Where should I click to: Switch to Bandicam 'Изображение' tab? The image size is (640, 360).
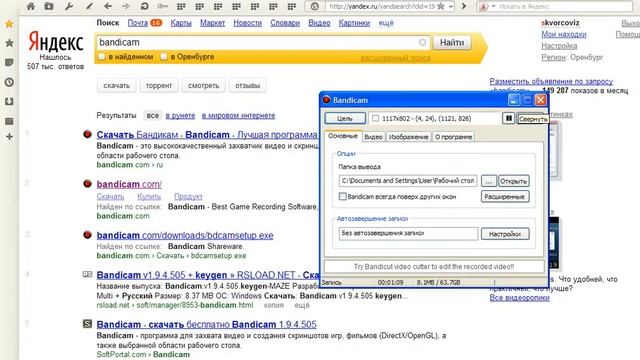click(x=409, y=137)
